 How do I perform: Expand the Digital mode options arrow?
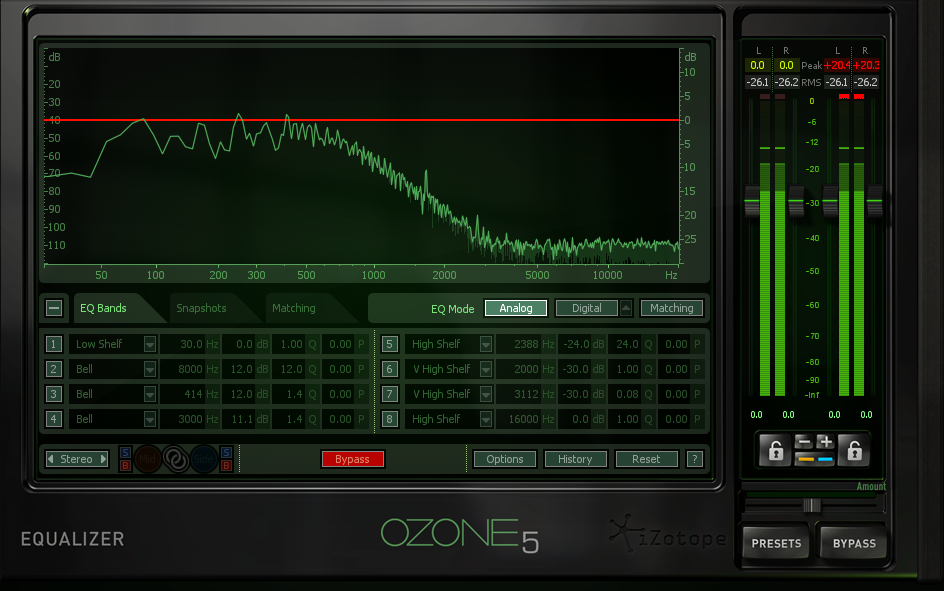626,308
